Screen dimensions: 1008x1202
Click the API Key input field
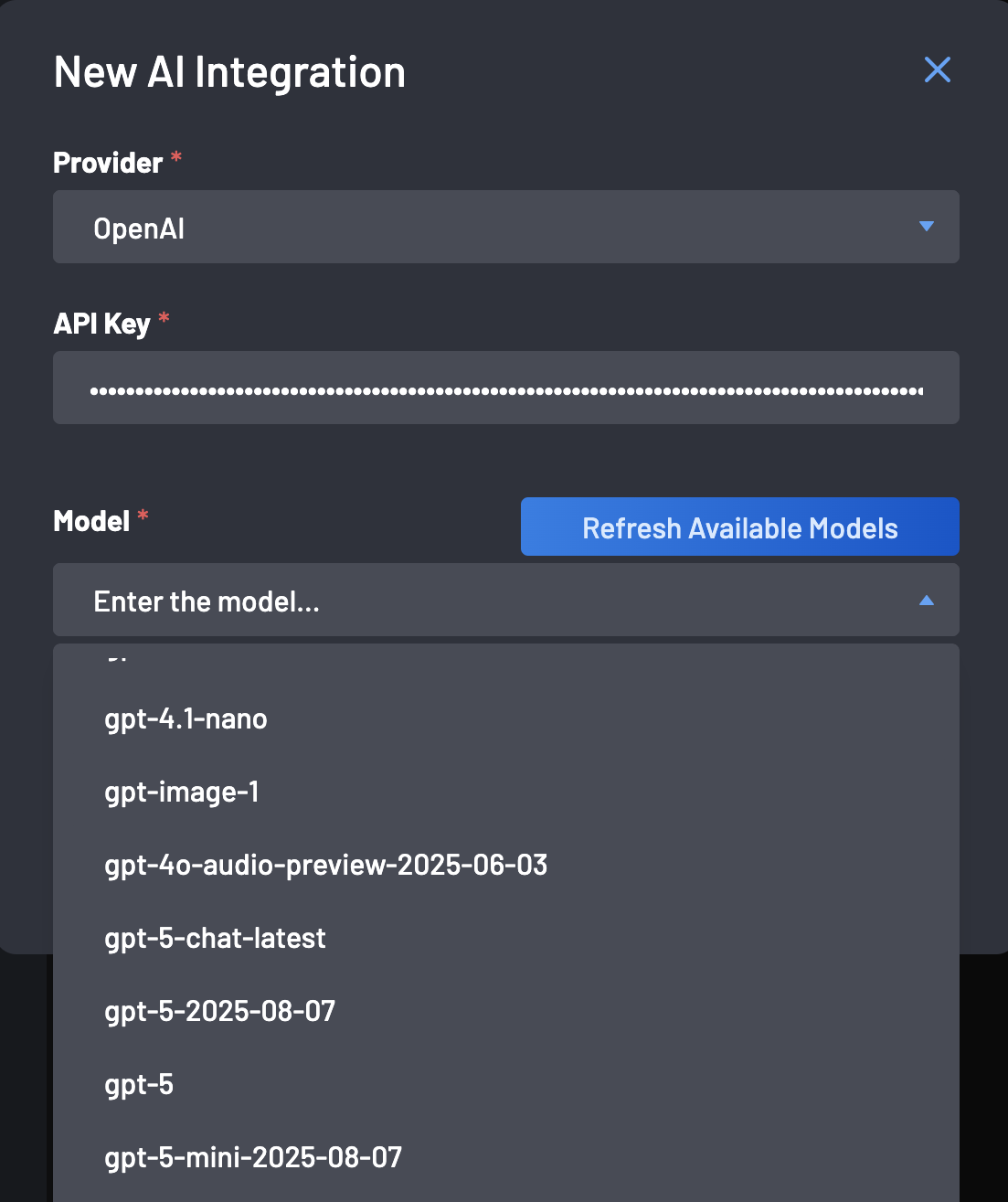pos(505,388)
